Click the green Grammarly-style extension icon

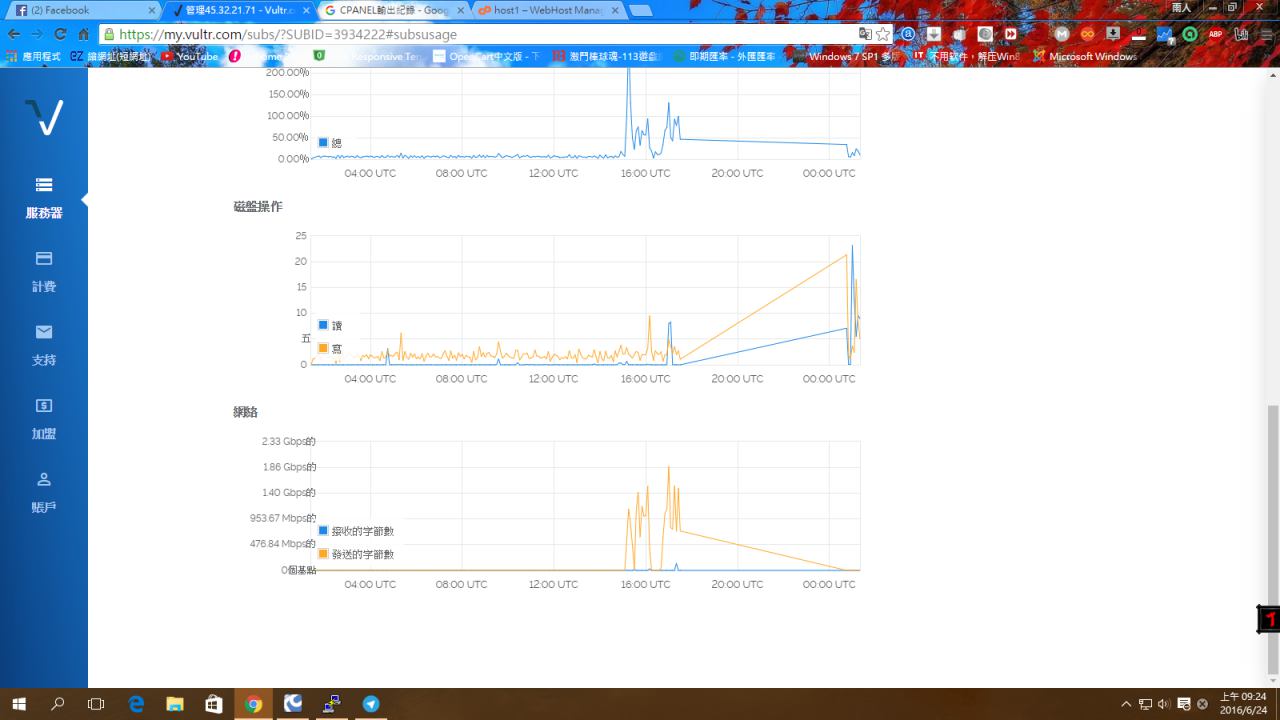1190,34
